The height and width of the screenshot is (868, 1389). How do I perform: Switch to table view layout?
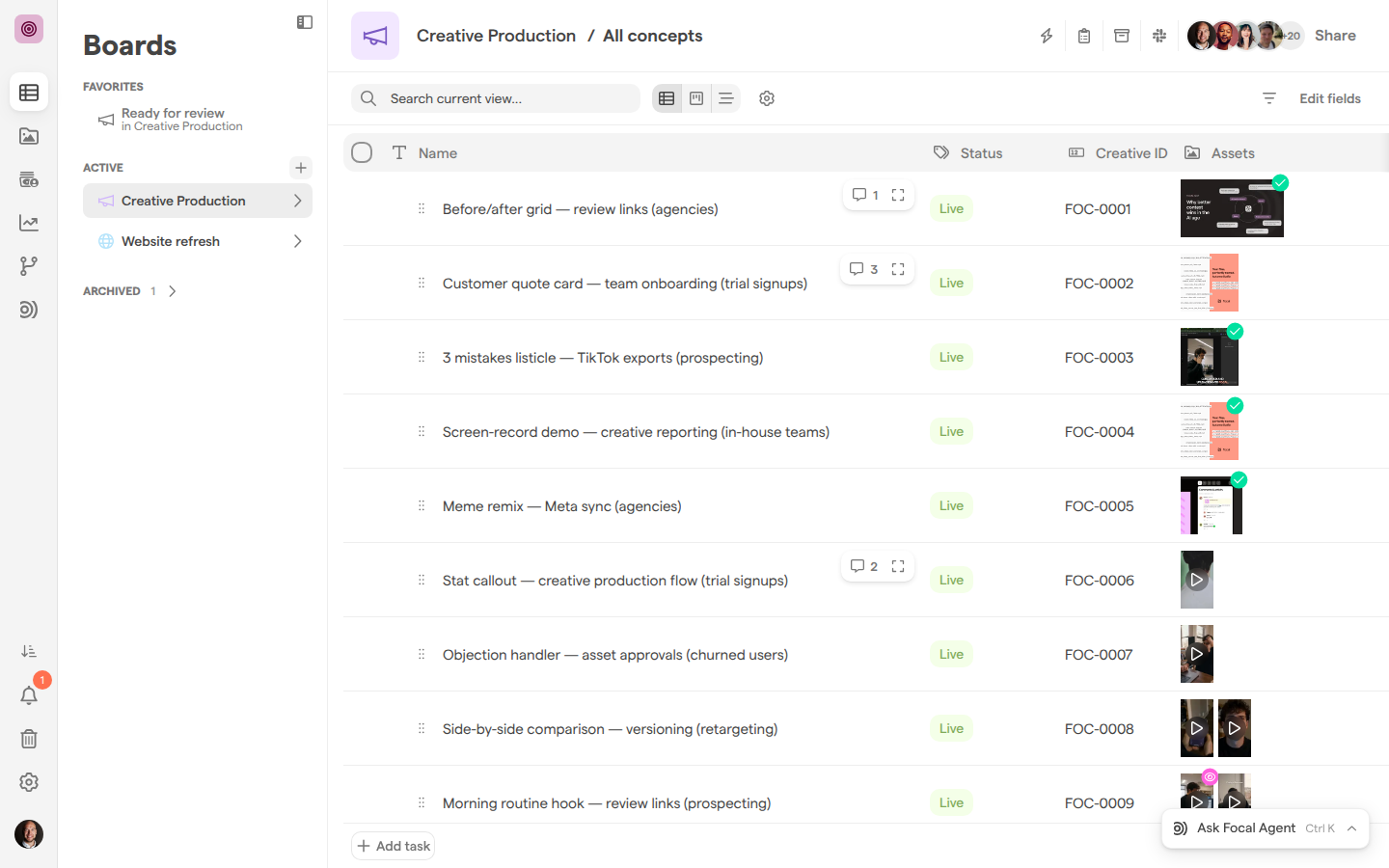(667, 98)
